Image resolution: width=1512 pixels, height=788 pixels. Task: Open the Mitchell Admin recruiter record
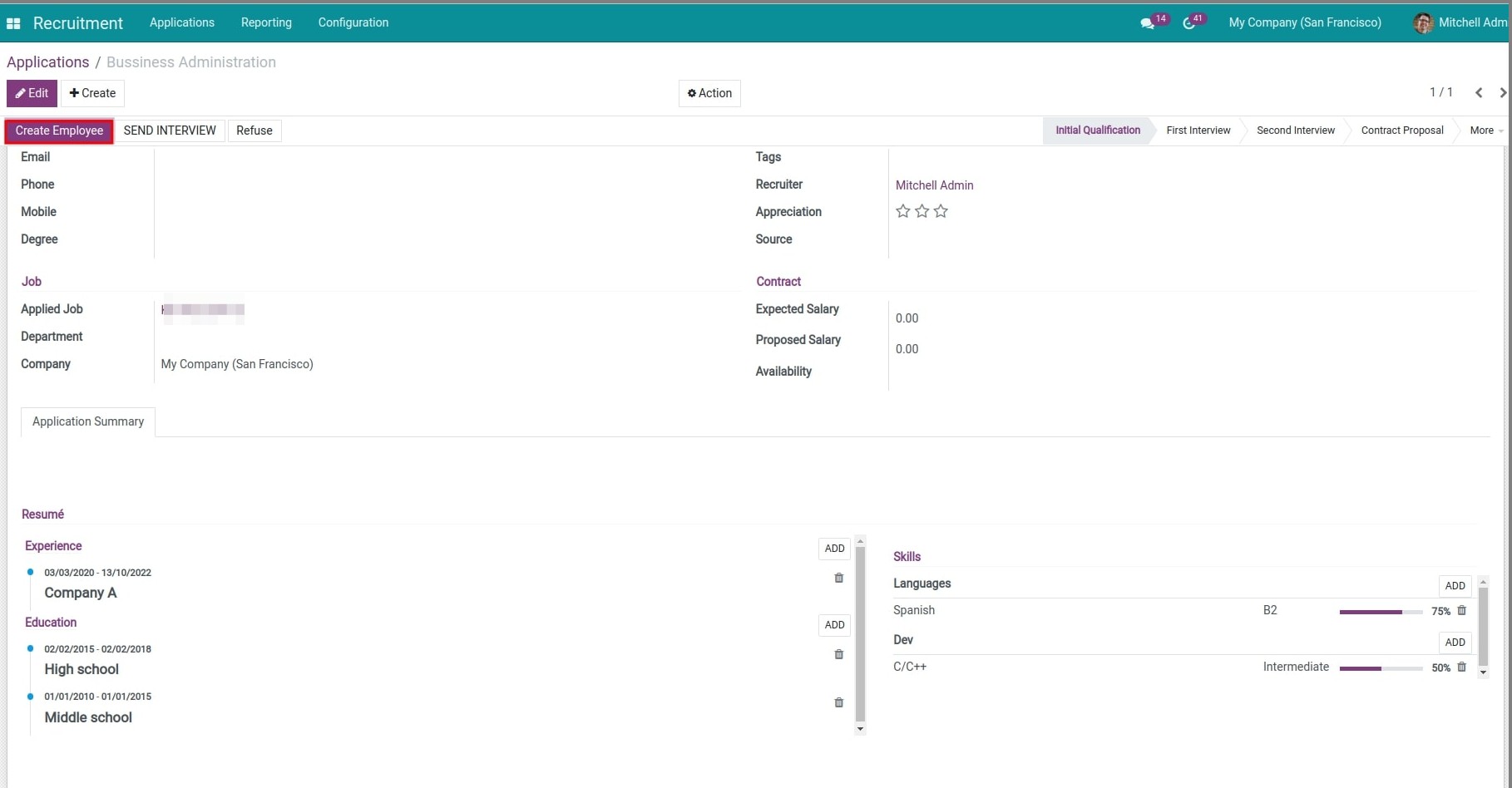click(935, 185)
